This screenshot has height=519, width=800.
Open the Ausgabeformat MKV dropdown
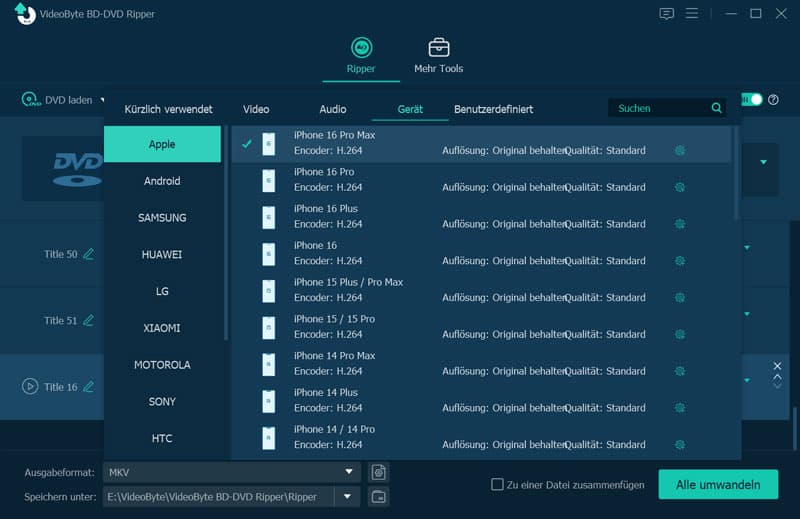coord(349,472)
